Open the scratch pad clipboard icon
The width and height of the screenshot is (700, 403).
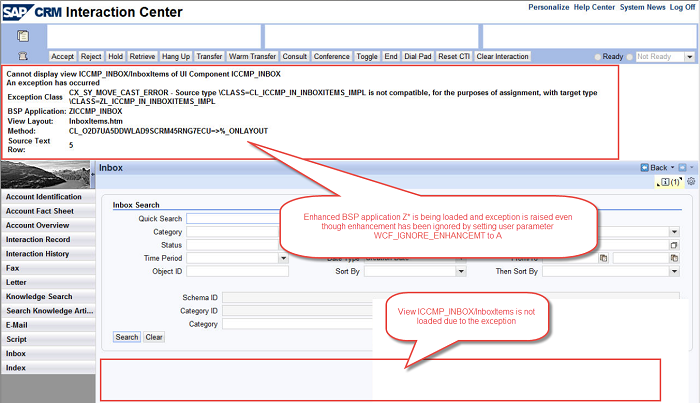[23, 36]
